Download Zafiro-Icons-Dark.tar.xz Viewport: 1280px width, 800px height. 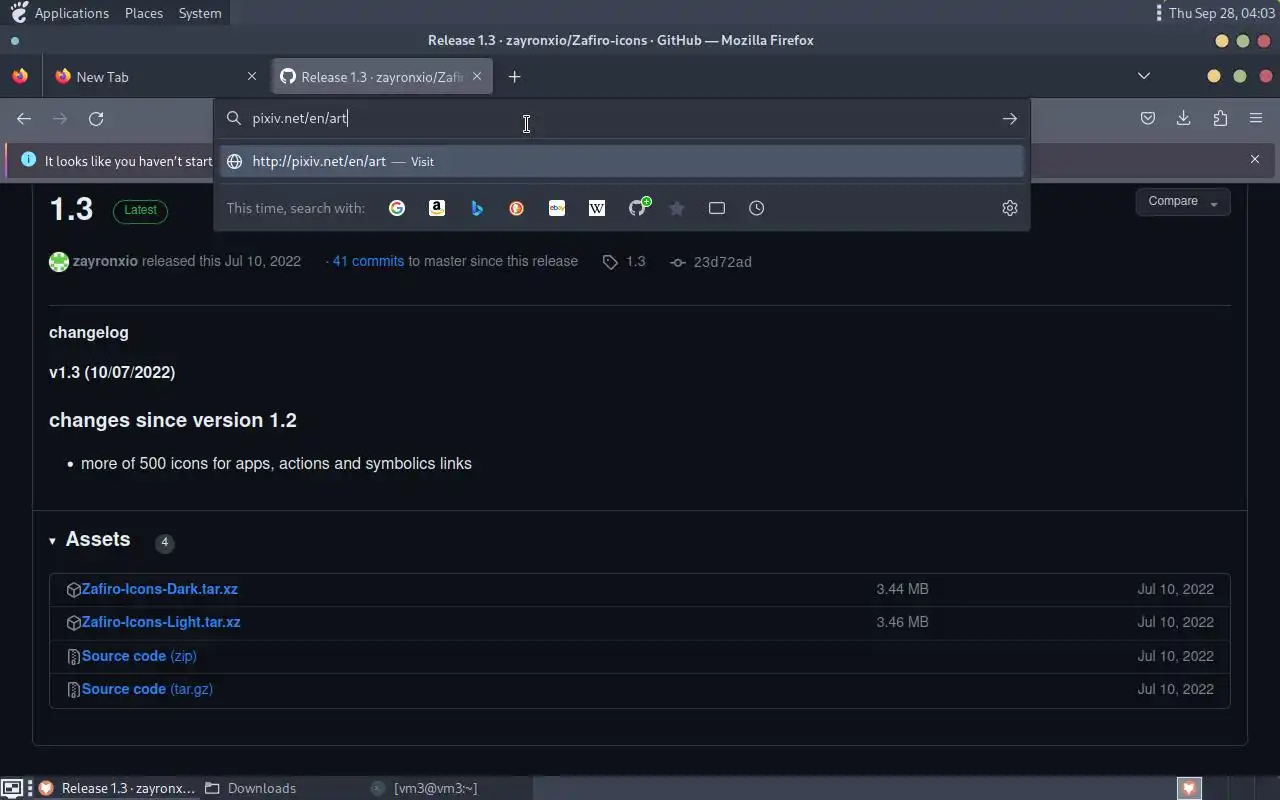pyautogui.click(x=160, y=589)
